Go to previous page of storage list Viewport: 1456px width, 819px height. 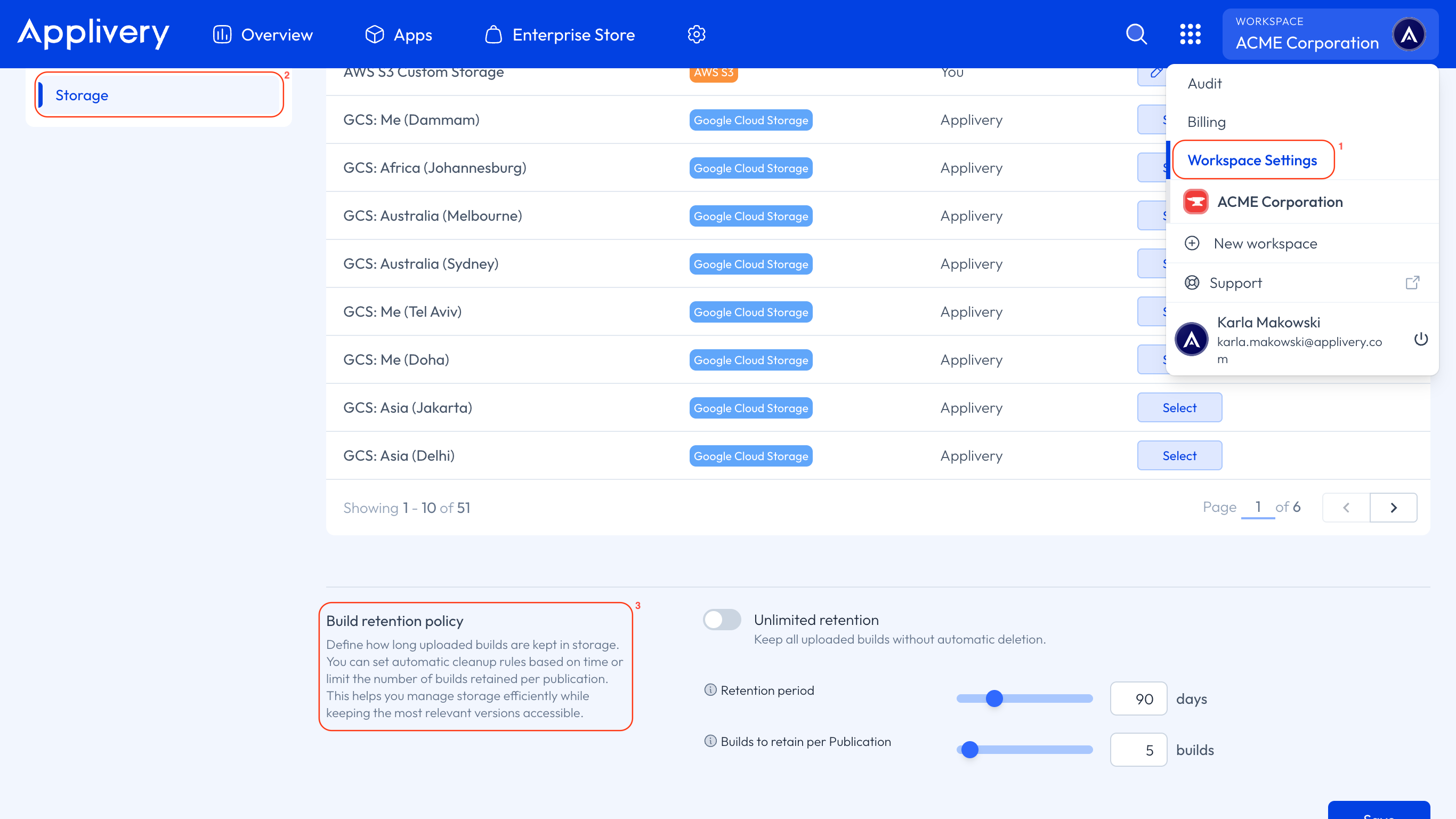[x=1346, y=508]
